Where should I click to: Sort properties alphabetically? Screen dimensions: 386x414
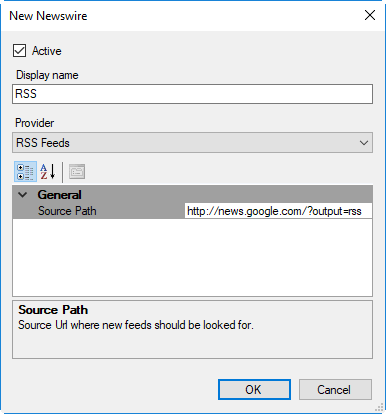click(x=48, y=172)
